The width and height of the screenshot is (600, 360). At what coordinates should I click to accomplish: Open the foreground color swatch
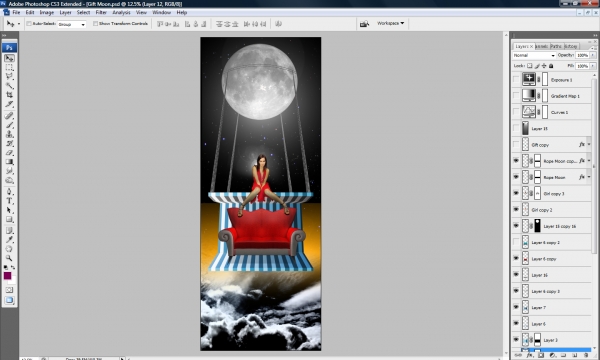(x=7, y=276)
